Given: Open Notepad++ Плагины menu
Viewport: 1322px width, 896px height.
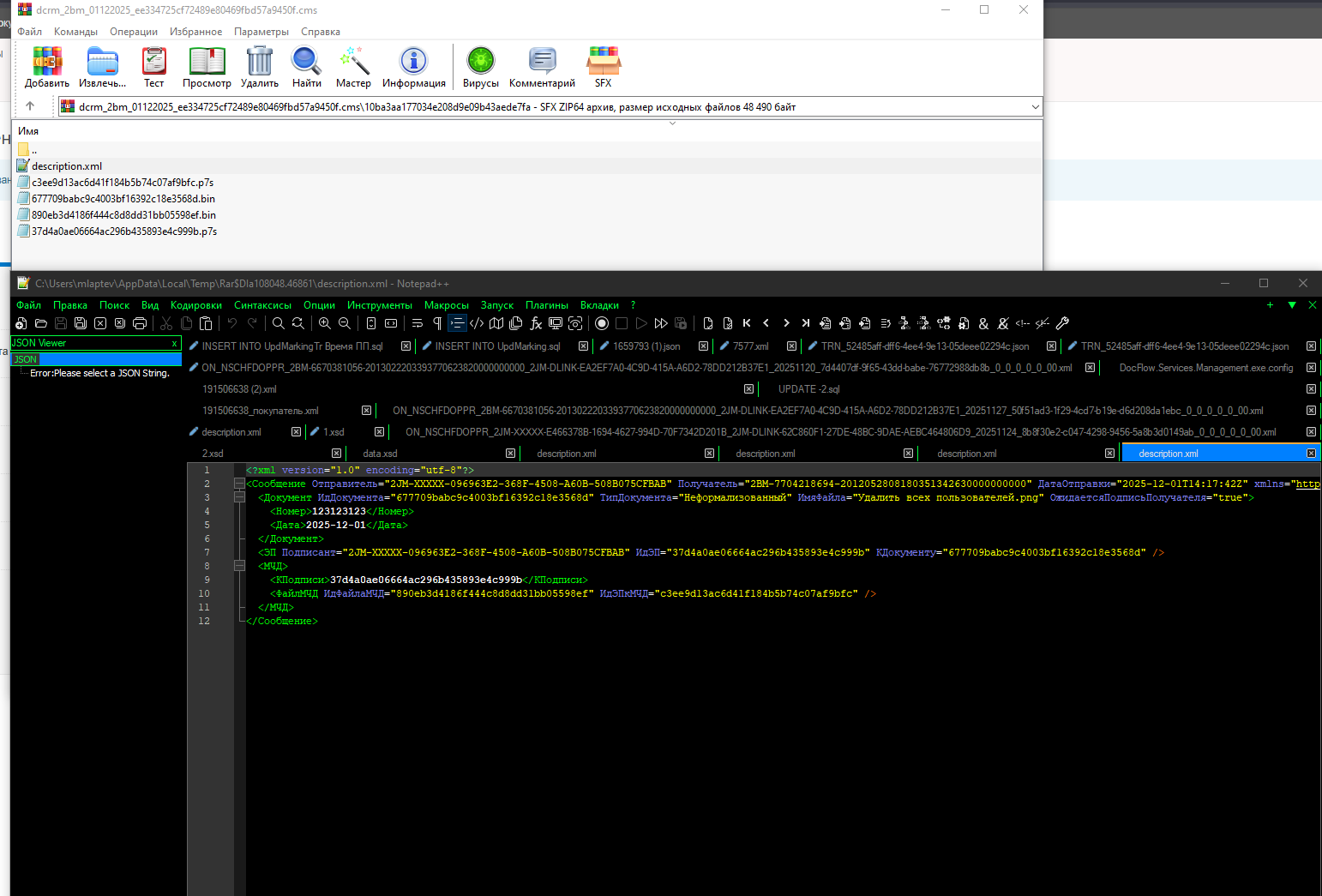Looking at the screenshot, I should (x=547, y=305).
